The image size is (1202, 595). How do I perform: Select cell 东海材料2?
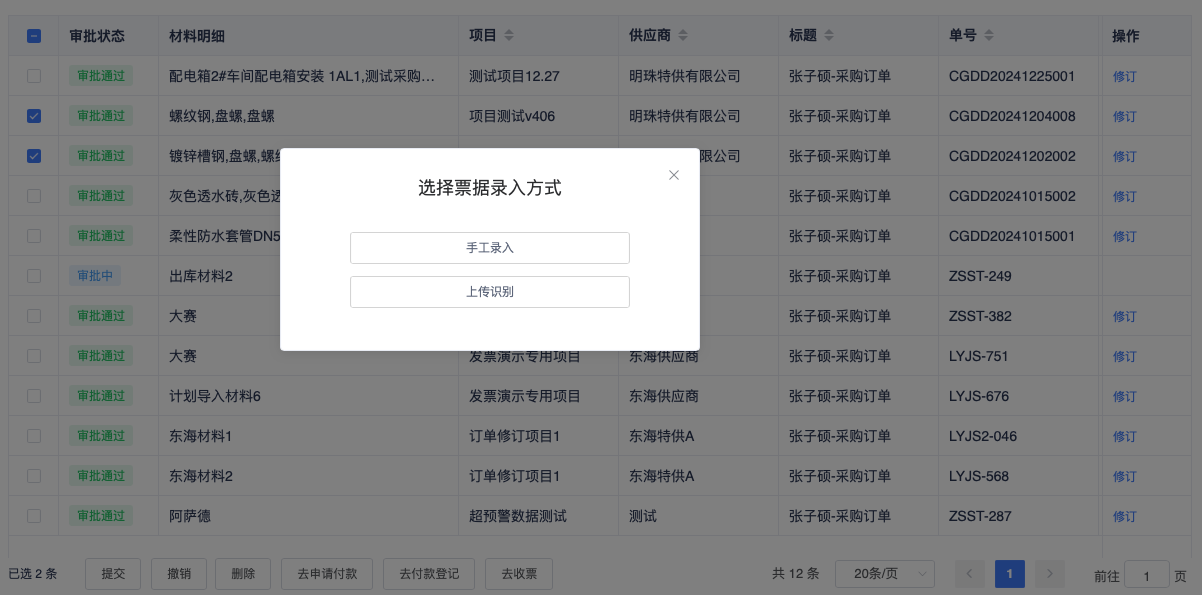[x=201, y=476]
